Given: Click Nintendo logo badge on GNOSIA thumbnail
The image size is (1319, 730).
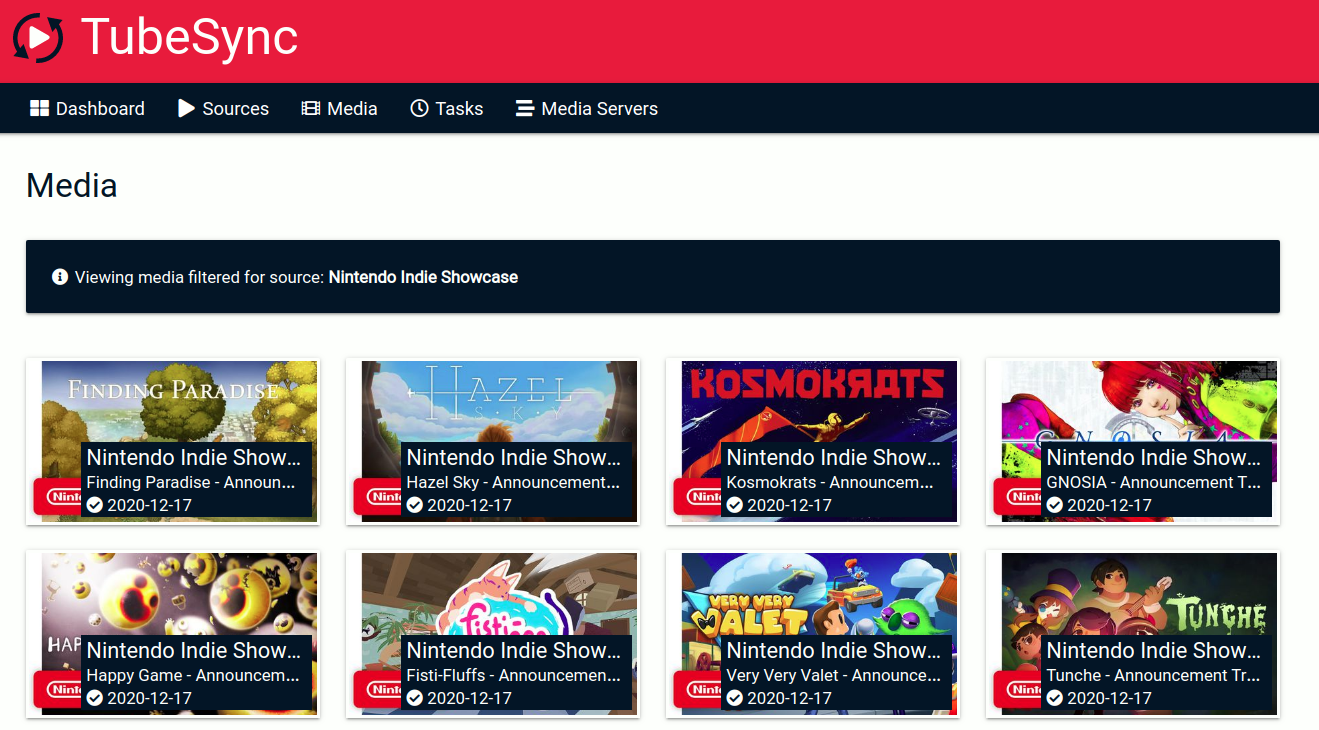Looking at the screenshot, I should tap(1018, 496).
